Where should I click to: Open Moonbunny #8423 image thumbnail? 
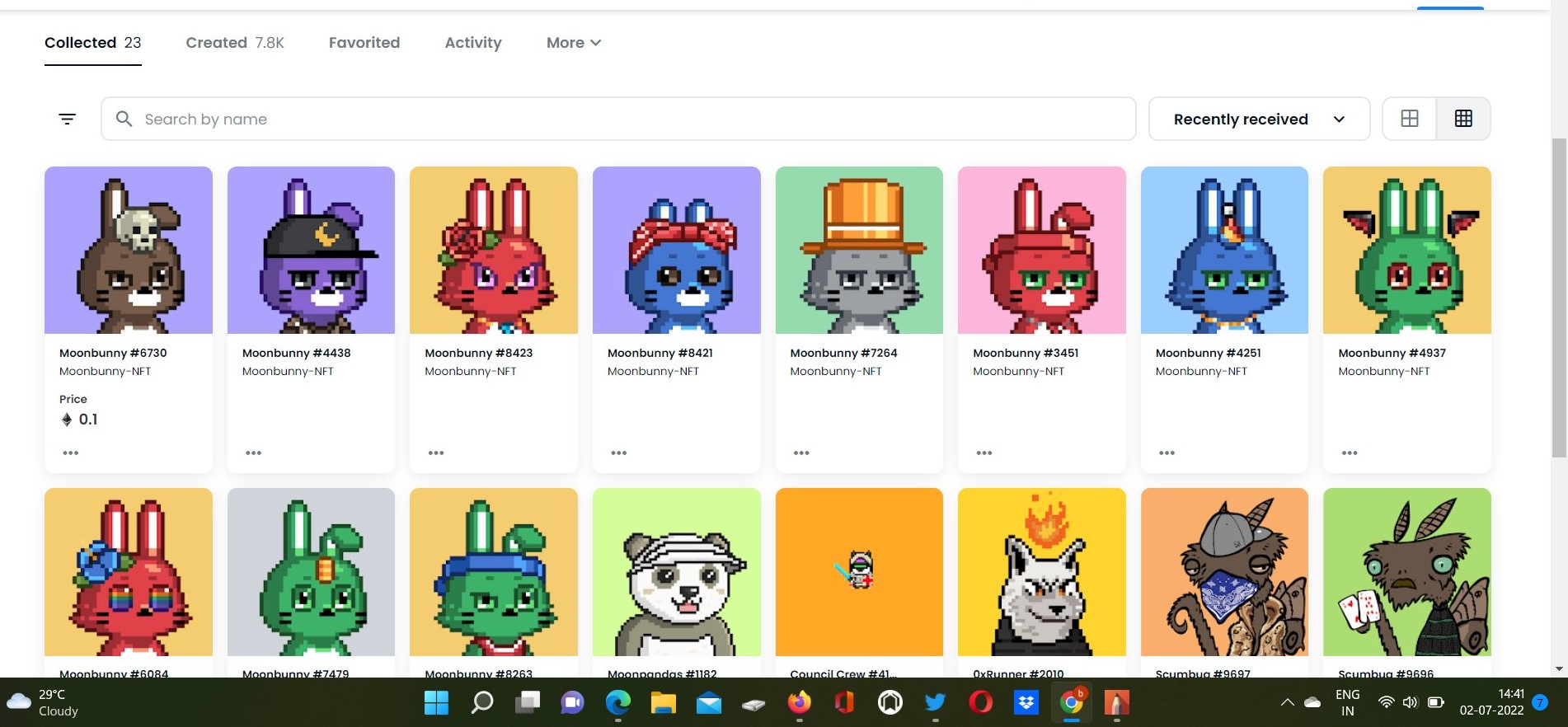click(x=494, y=251)
